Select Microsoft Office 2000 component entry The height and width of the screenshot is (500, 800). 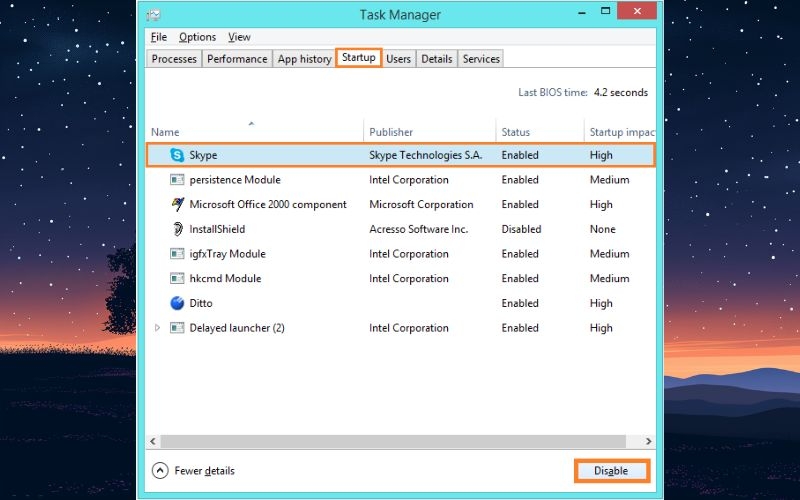[268, 204]
